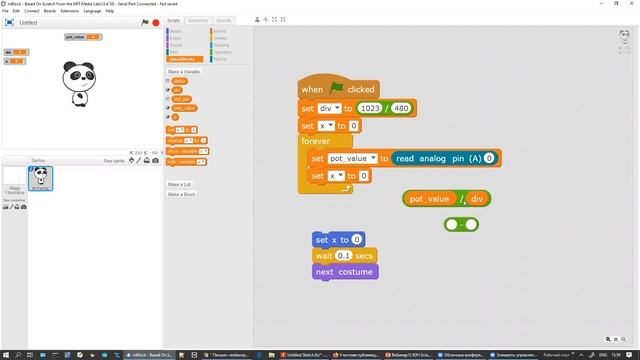Click analog pin number 0 field
Screen dimensions: 640x360
pos(489,158)
